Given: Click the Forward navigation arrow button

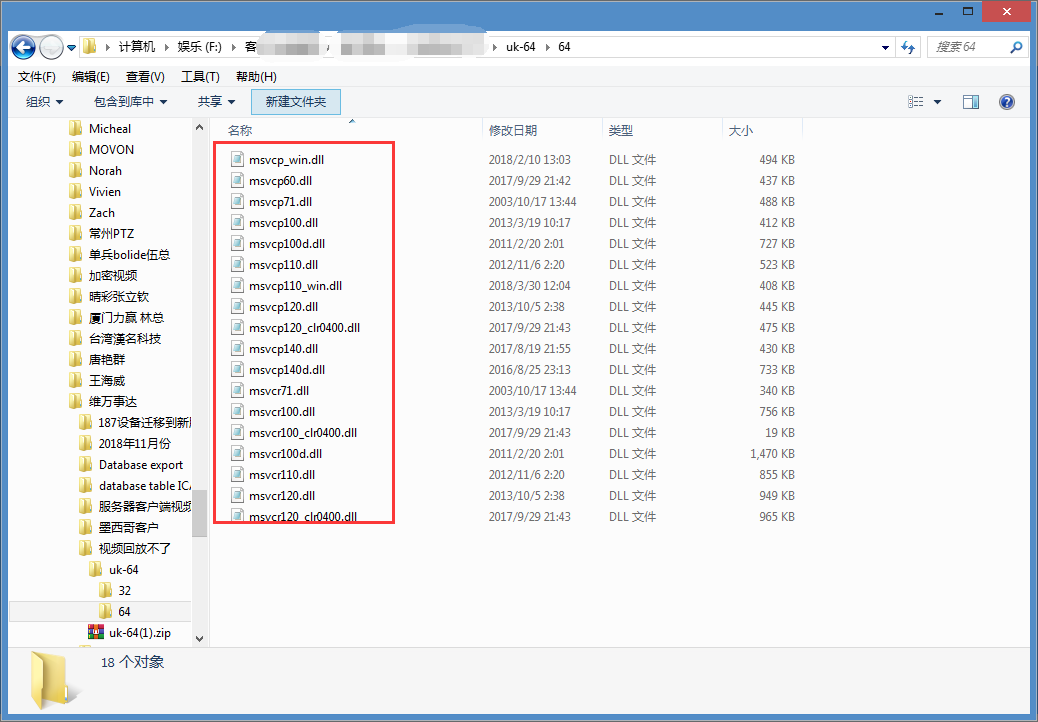Looking at the screenshot, I should coord(51,47).
